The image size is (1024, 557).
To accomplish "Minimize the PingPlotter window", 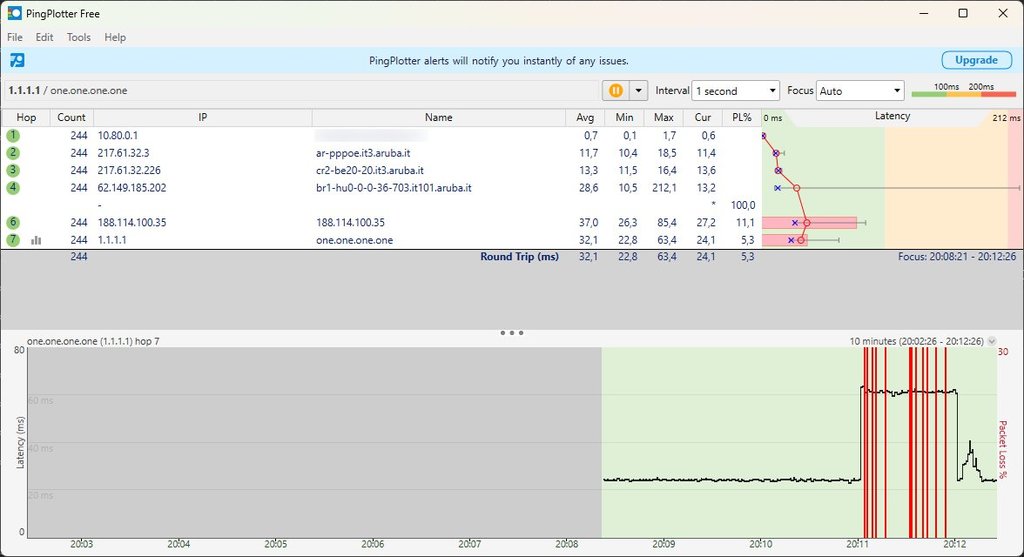I will 923,13.
